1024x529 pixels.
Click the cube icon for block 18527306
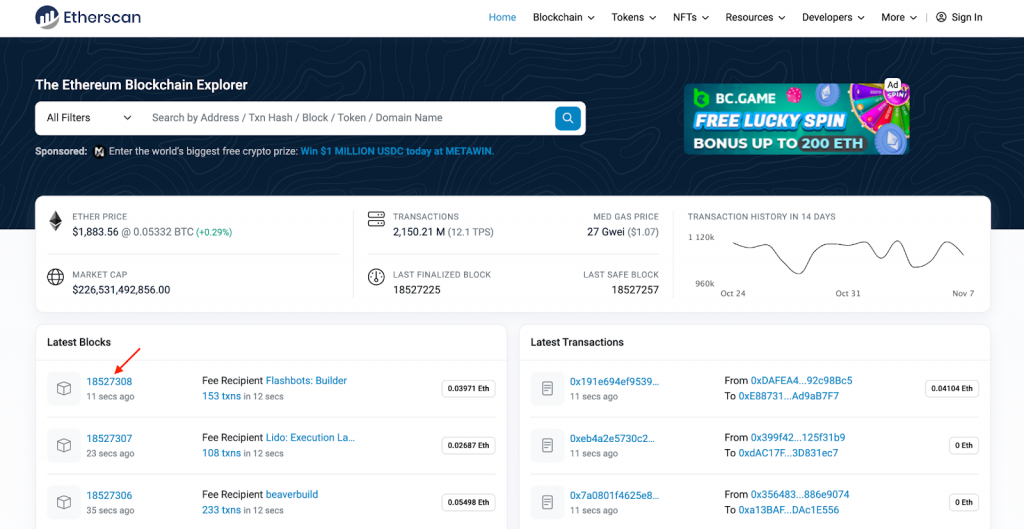[x=64, y=502]
